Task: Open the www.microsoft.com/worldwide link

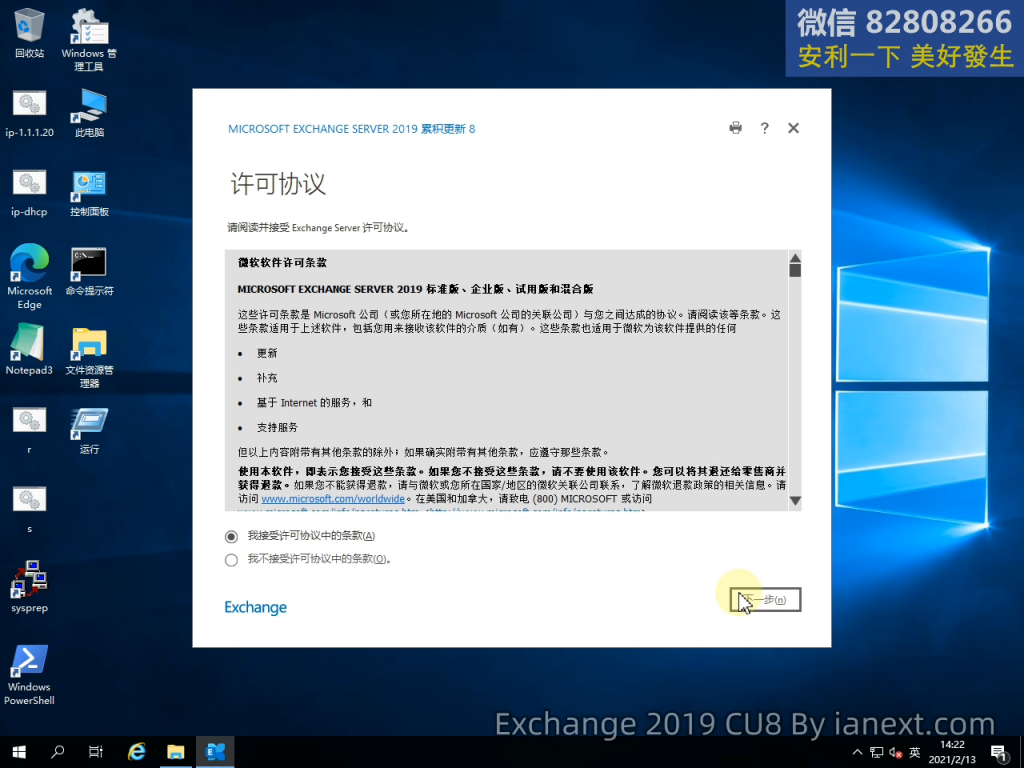Action: pos(332,498)
